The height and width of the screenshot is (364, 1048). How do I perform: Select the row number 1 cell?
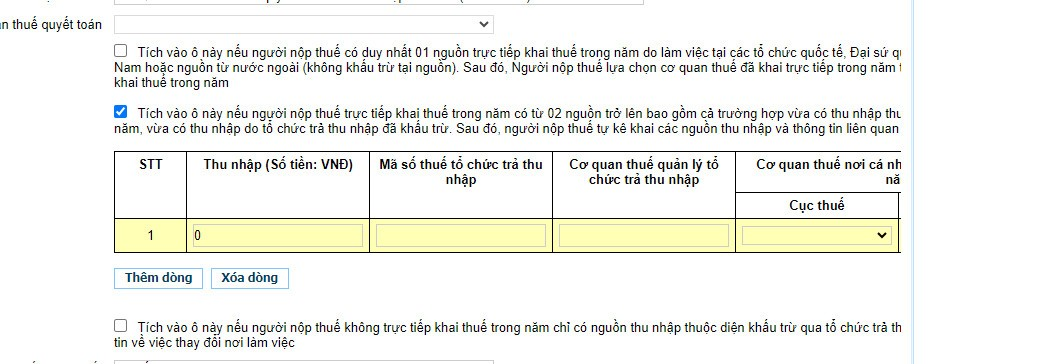click(150, 236)
